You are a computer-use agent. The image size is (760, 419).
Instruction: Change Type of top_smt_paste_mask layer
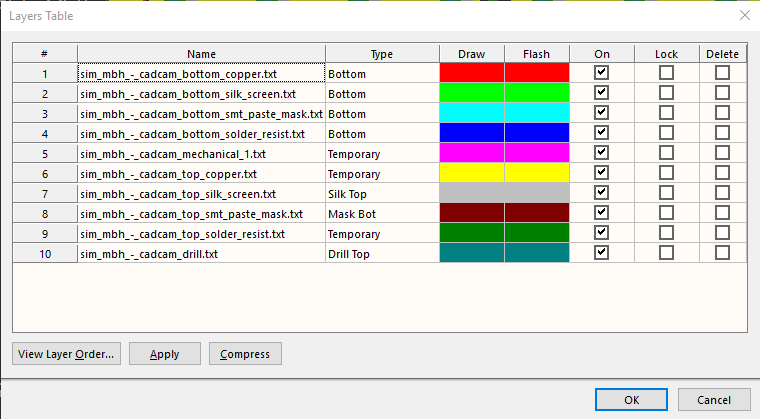[381, 213]
